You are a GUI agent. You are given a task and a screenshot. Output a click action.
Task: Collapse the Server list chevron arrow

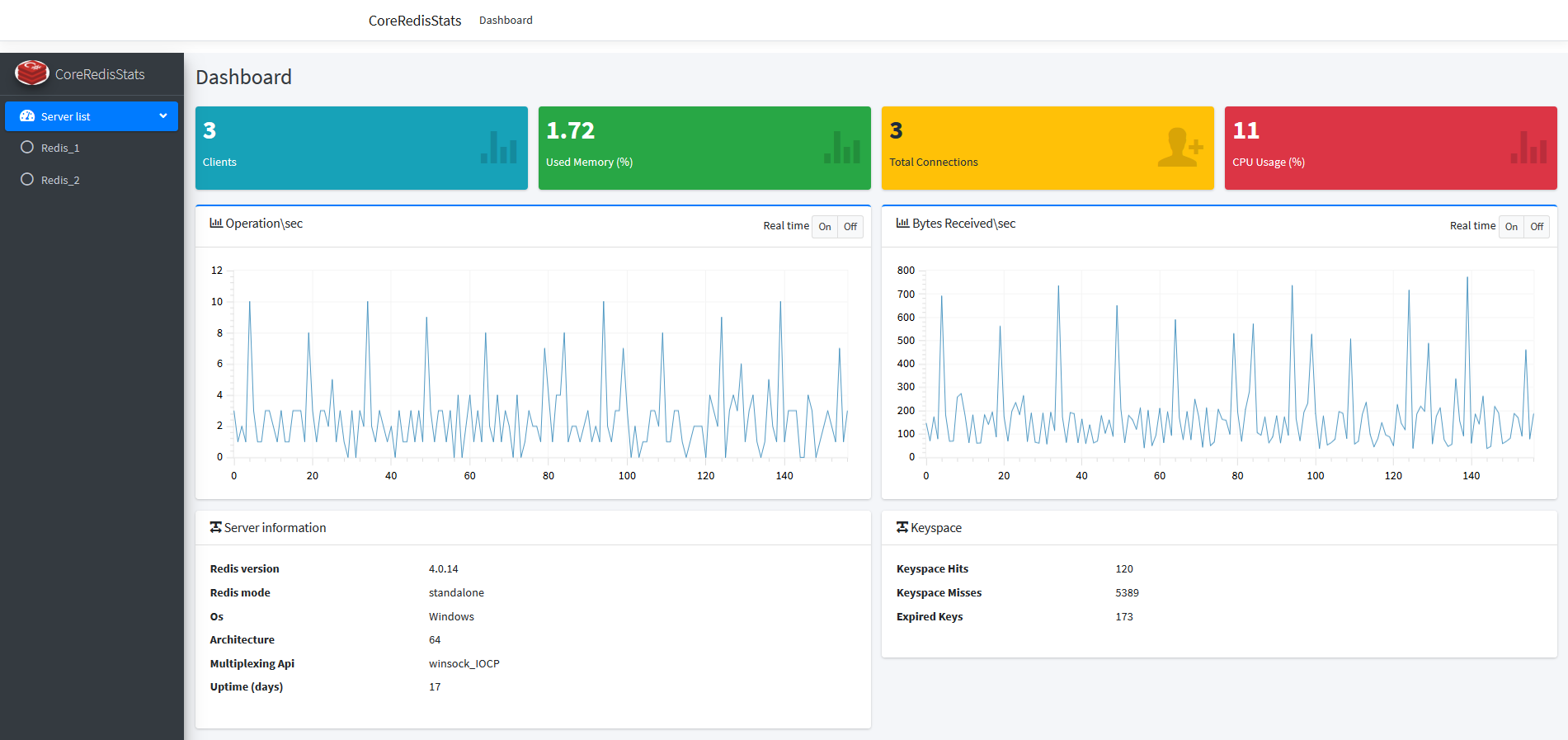point(163,116)
